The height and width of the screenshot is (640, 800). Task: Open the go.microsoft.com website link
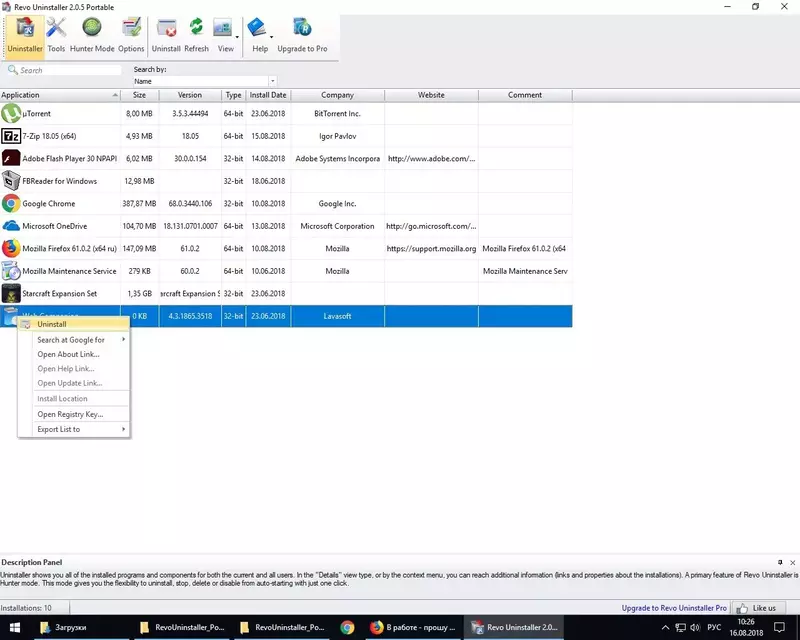431,226
